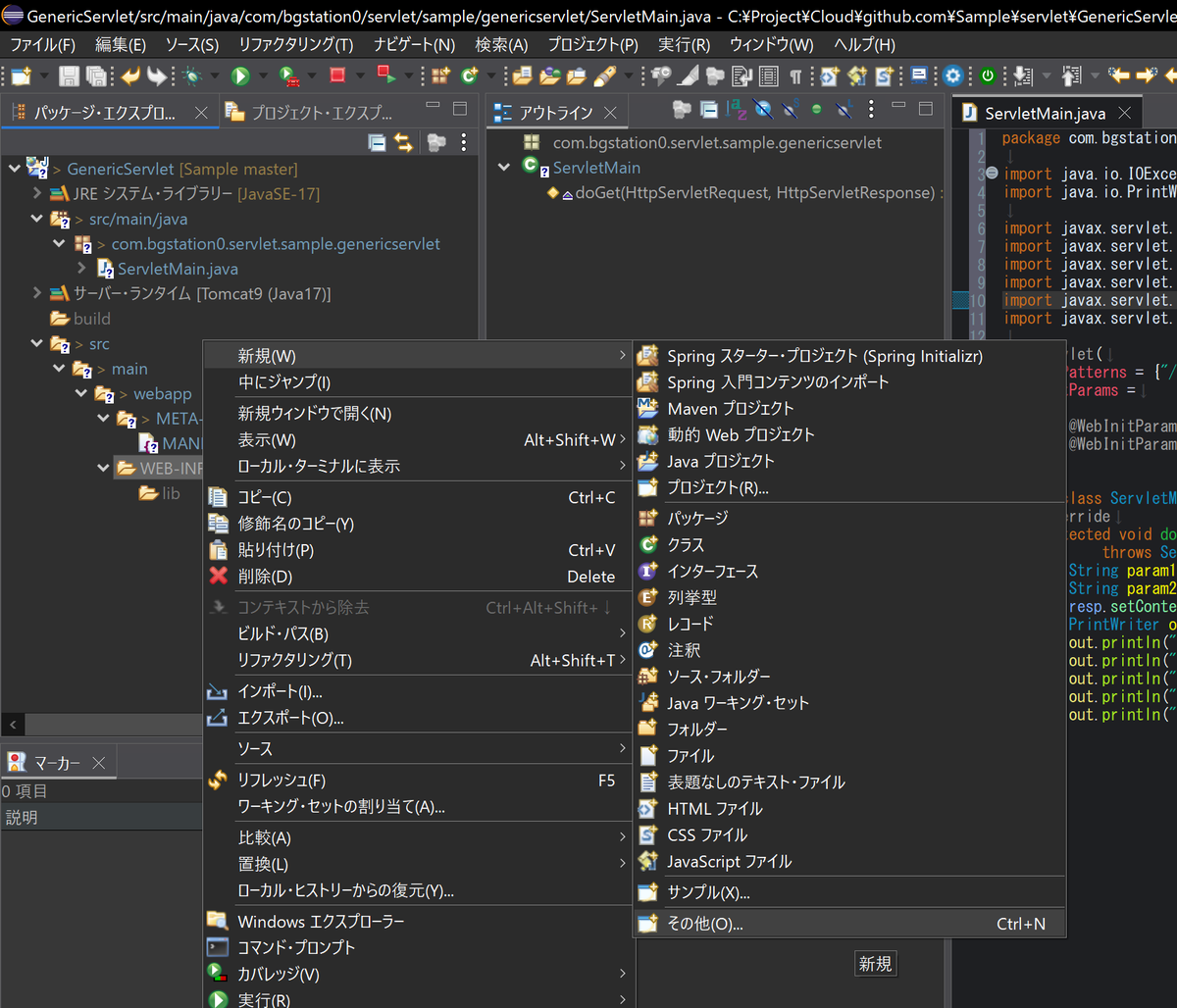Image resolution: width=1177 pixels, height=1008 pixels.
Task: Select 動的 Web プロジェクト from submenu
Action: point(849,434)
